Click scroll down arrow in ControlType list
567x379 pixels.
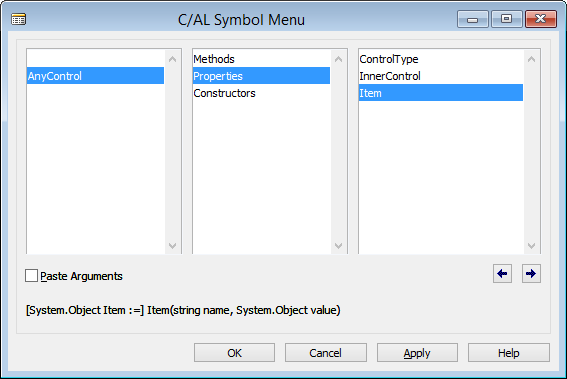531,246
